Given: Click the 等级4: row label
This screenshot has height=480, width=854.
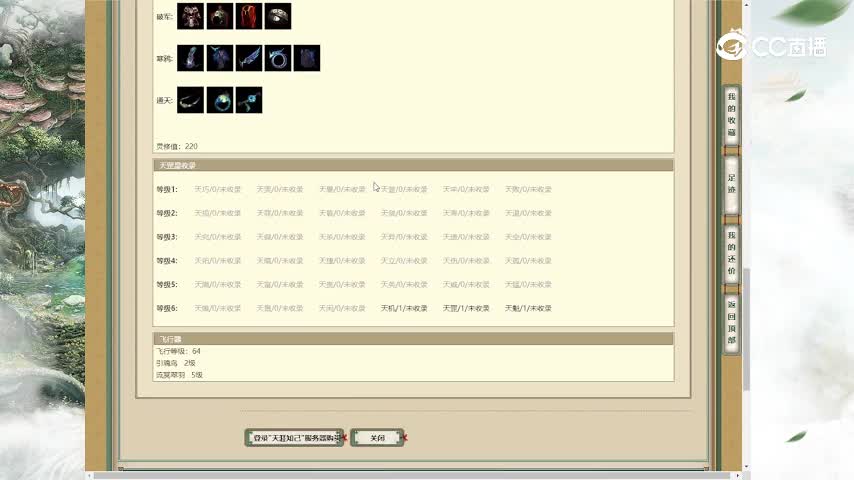Looking at the screenshot, I should (x=167, y=260).
